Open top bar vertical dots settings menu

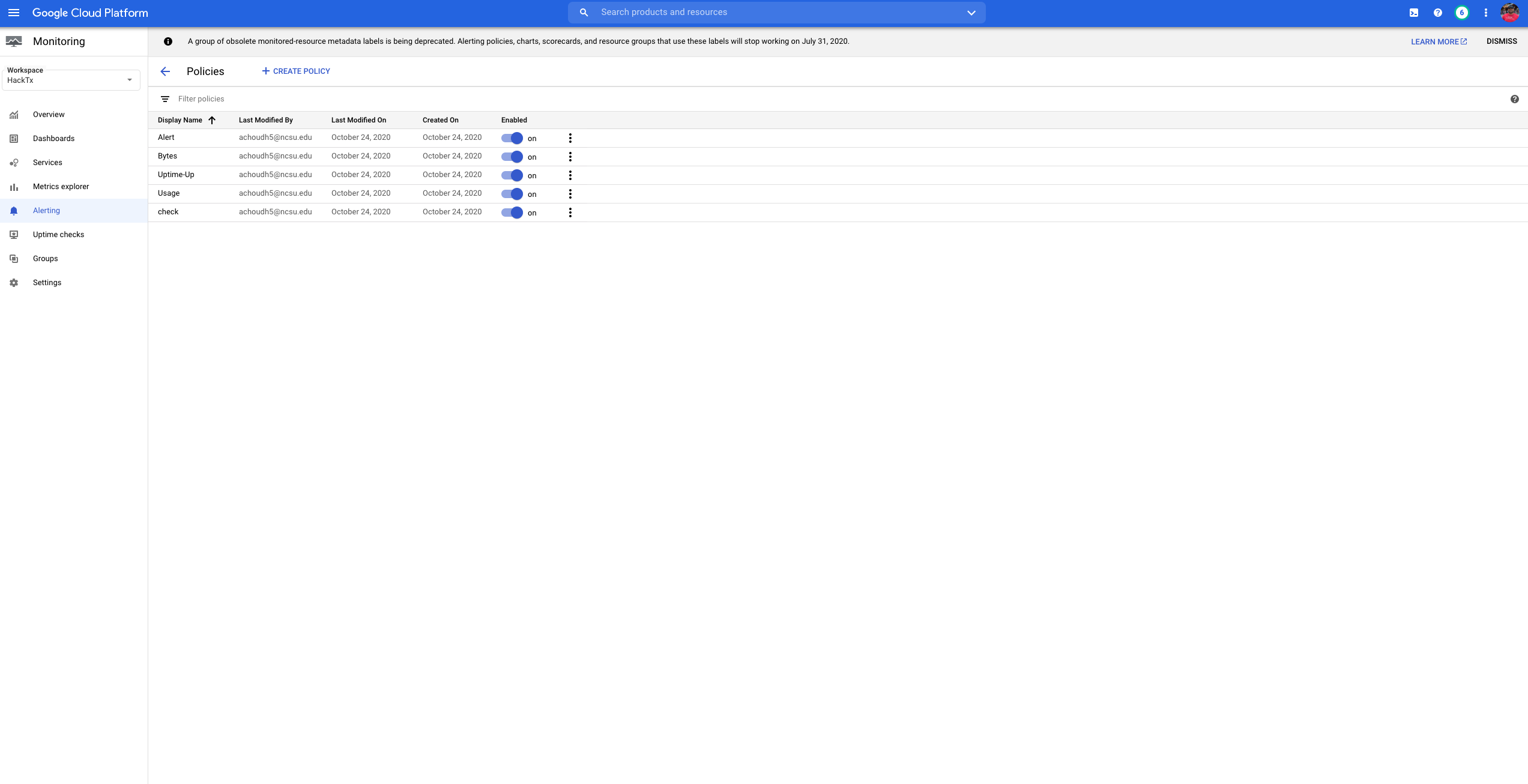1486,13
